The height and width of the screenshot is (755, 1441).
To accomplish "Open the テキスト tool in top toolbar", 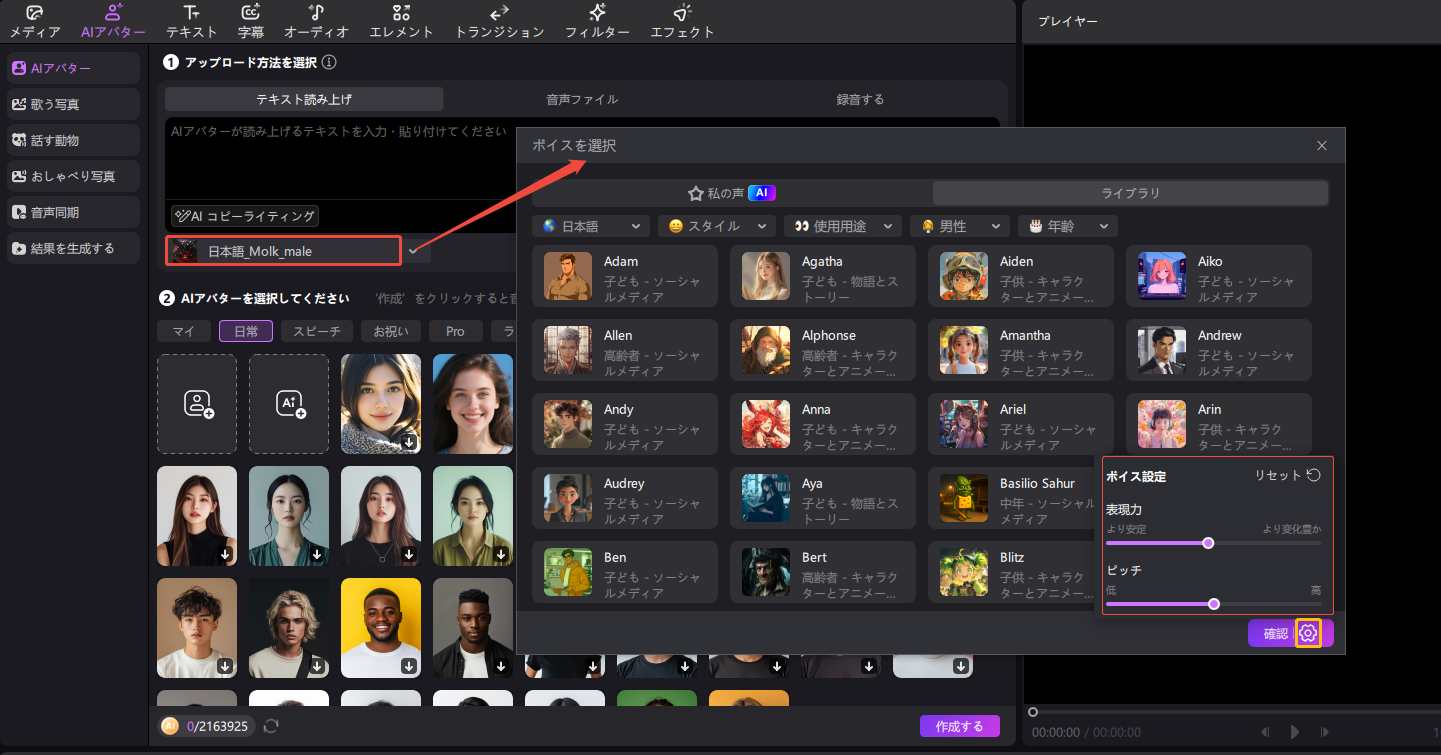I will point(192,21).
